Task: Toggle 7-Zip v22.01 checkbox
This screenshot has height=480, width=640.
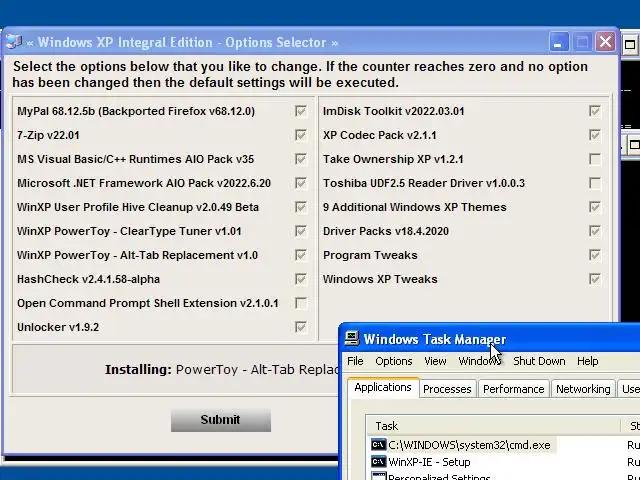Action: pos(301,135)
